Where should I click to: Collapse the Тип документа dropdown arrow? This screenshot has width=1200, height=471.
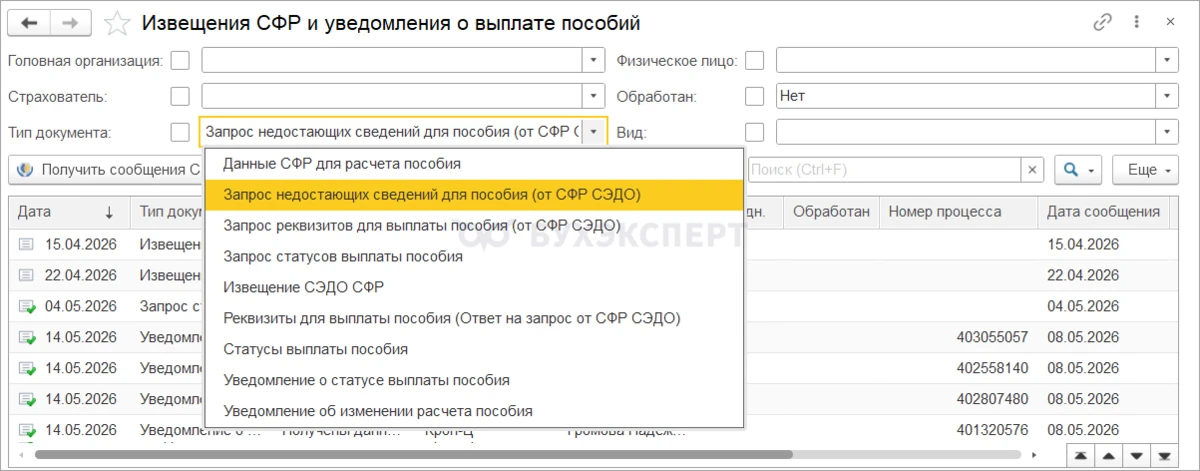tap(594, 132)
